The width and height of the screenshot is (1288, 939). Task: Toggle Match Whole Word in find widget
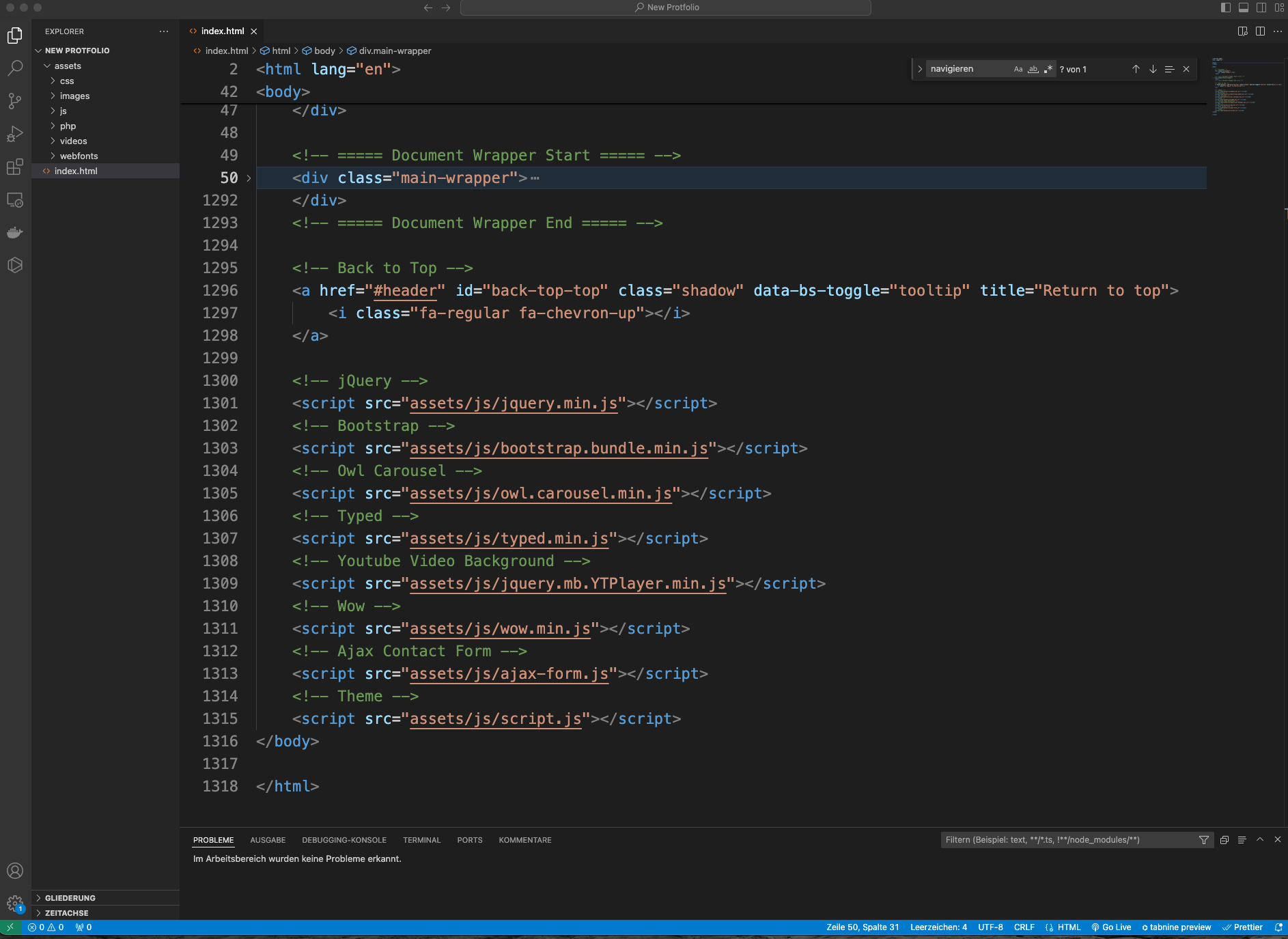point(1033,69)
